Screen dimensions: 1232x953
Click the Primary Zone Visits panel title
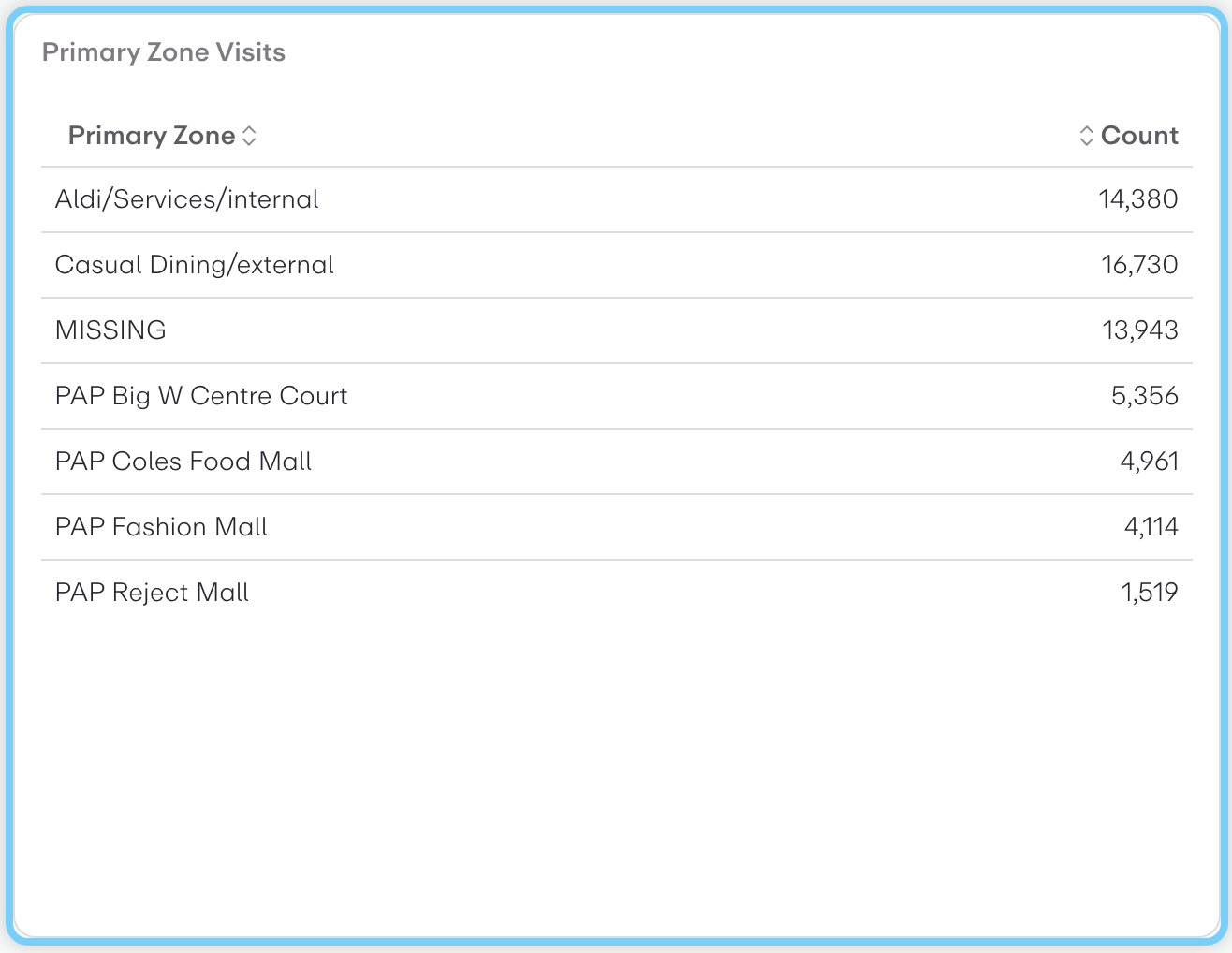coord(164,52)
